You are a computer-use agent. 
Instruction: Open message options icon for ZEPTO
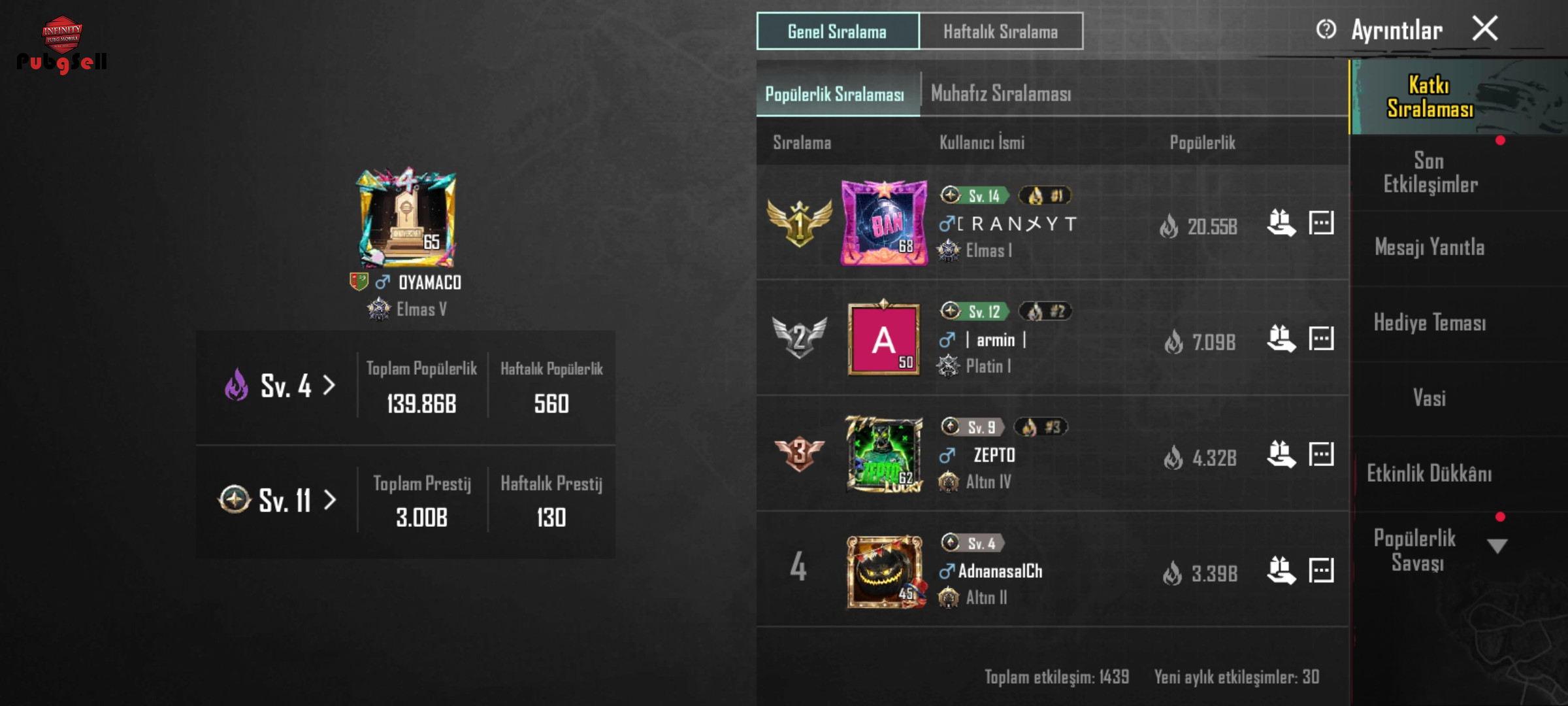pos(1321,454)
